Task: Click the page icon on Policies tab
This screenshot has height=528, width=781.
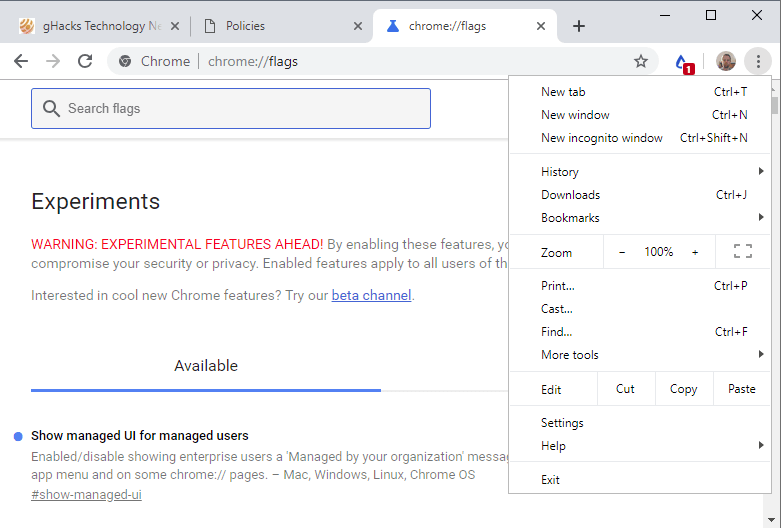Action: pyautogui.click(x=210, y=26)
